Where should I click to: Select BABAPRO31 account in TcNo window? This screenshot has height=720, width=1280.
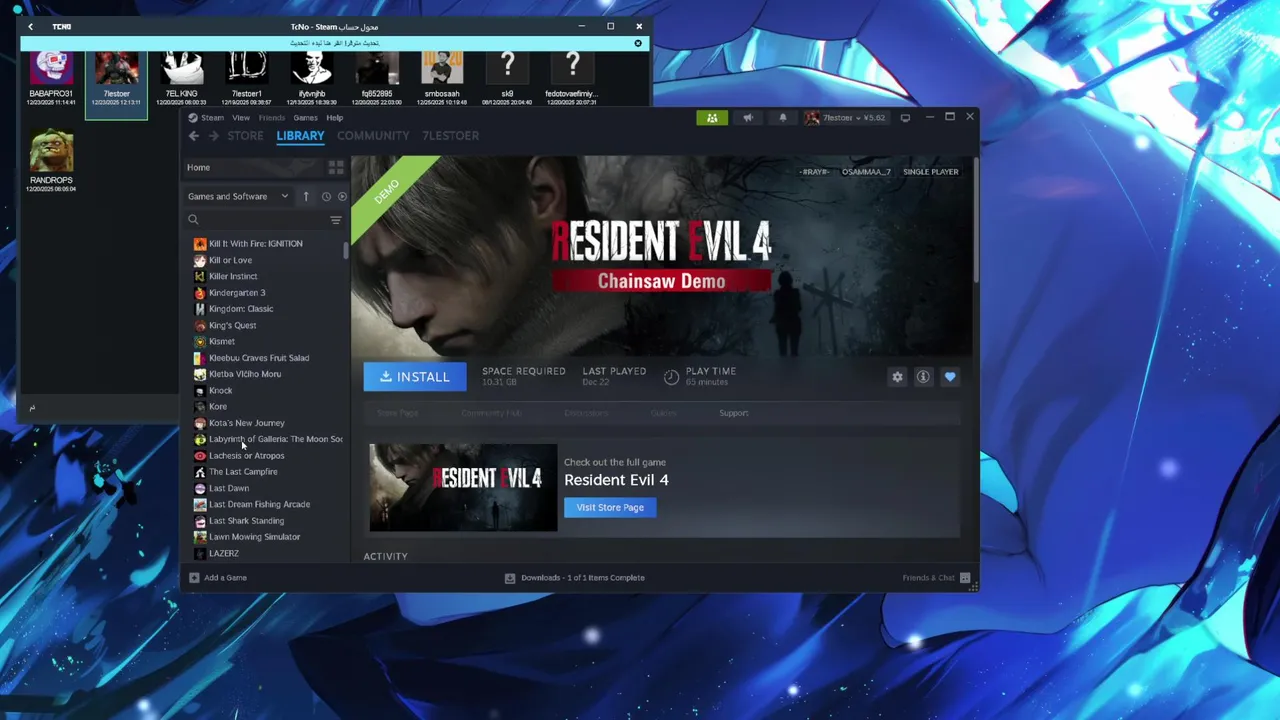pyautogui.click(x=51, y=80)
